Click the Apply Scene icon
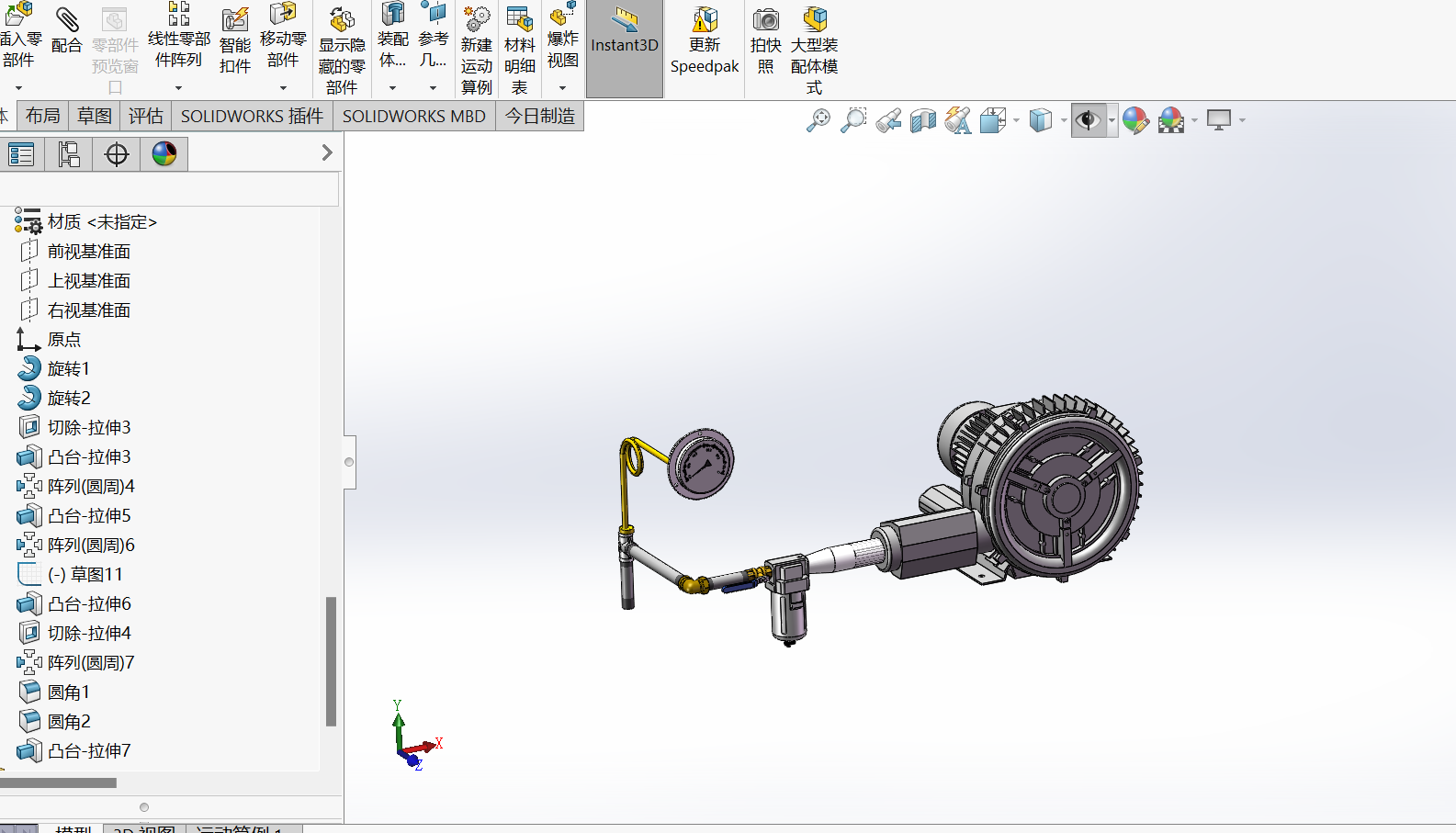 pos(1171,120)
